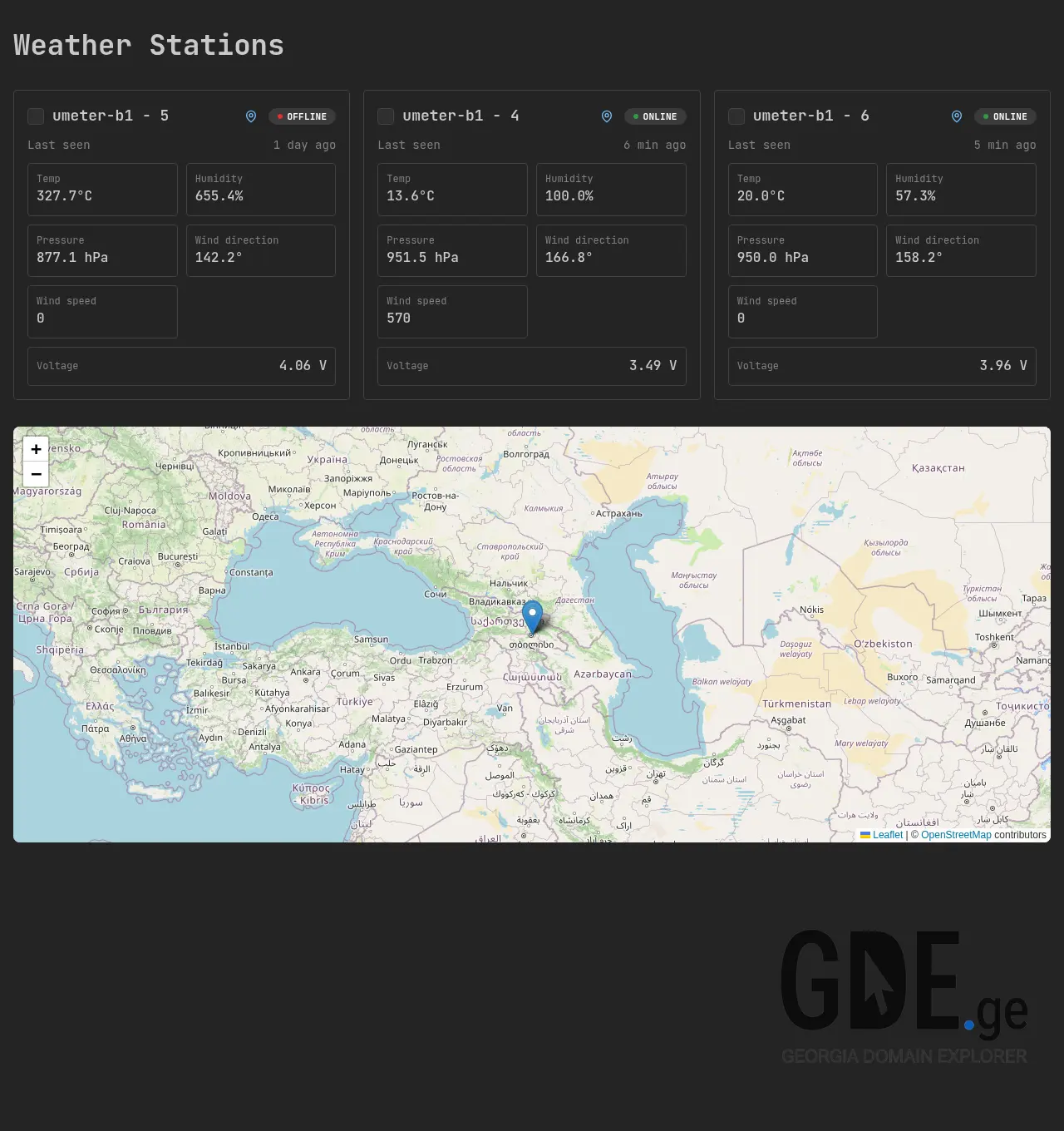Open the OpenStreetMap contributors link
1064x1131 pixels.
click(x=956, y=835)
